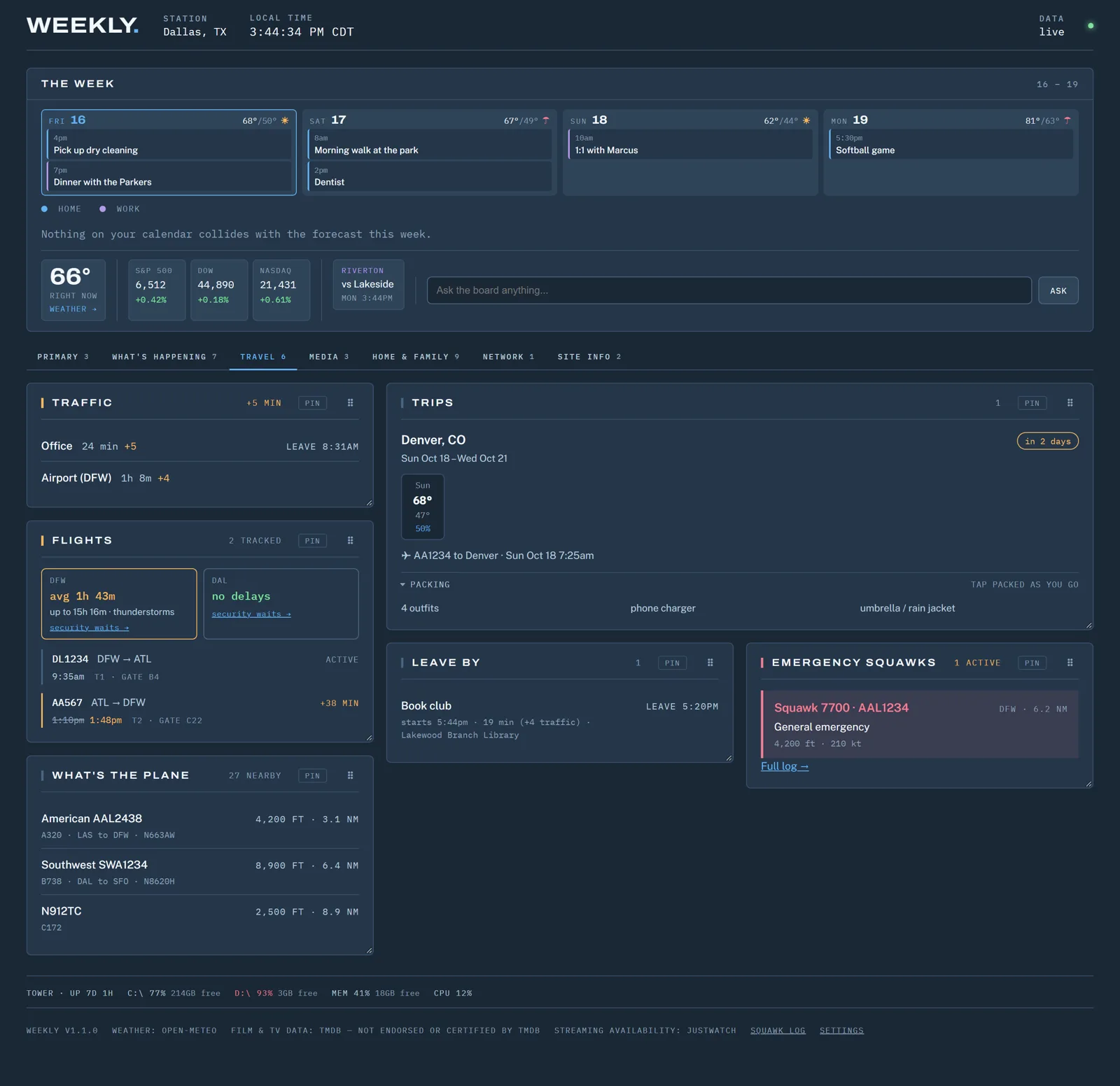
Task: Click the green live data status dot
Action: pos(1090,26)
